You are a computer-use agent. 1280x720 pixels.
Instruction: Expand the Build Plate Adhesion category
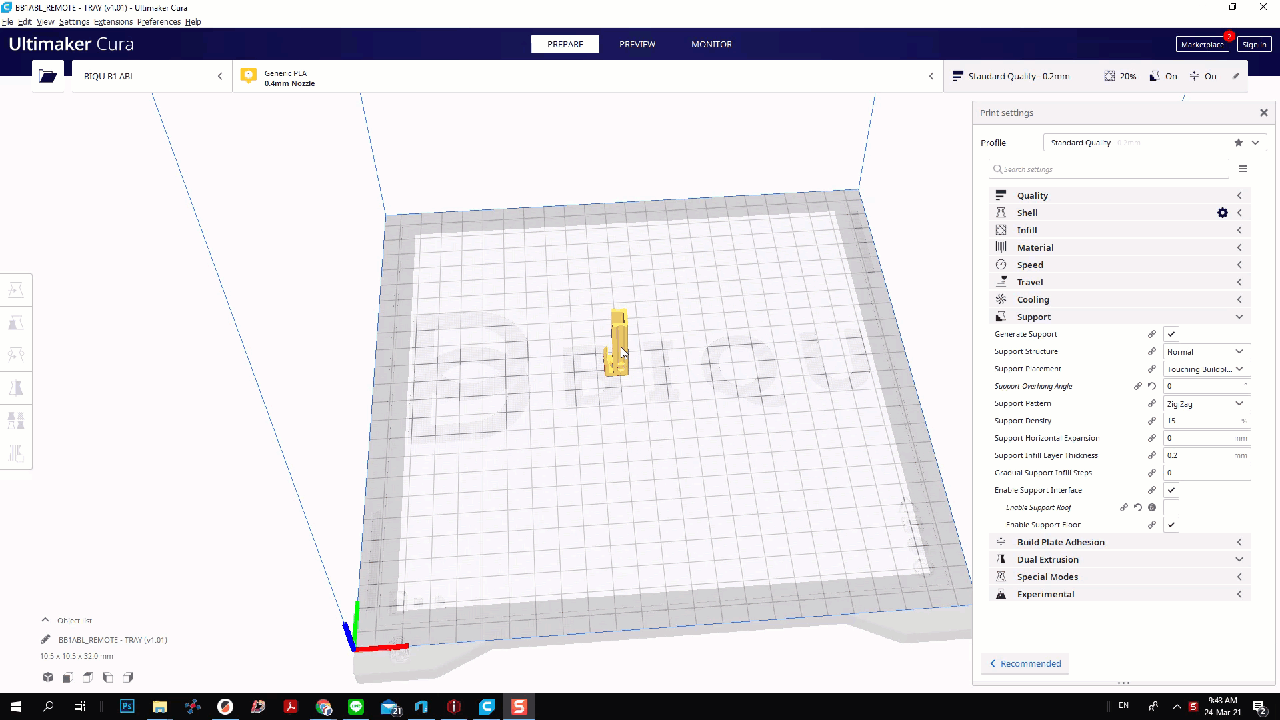pos(1120,542)
